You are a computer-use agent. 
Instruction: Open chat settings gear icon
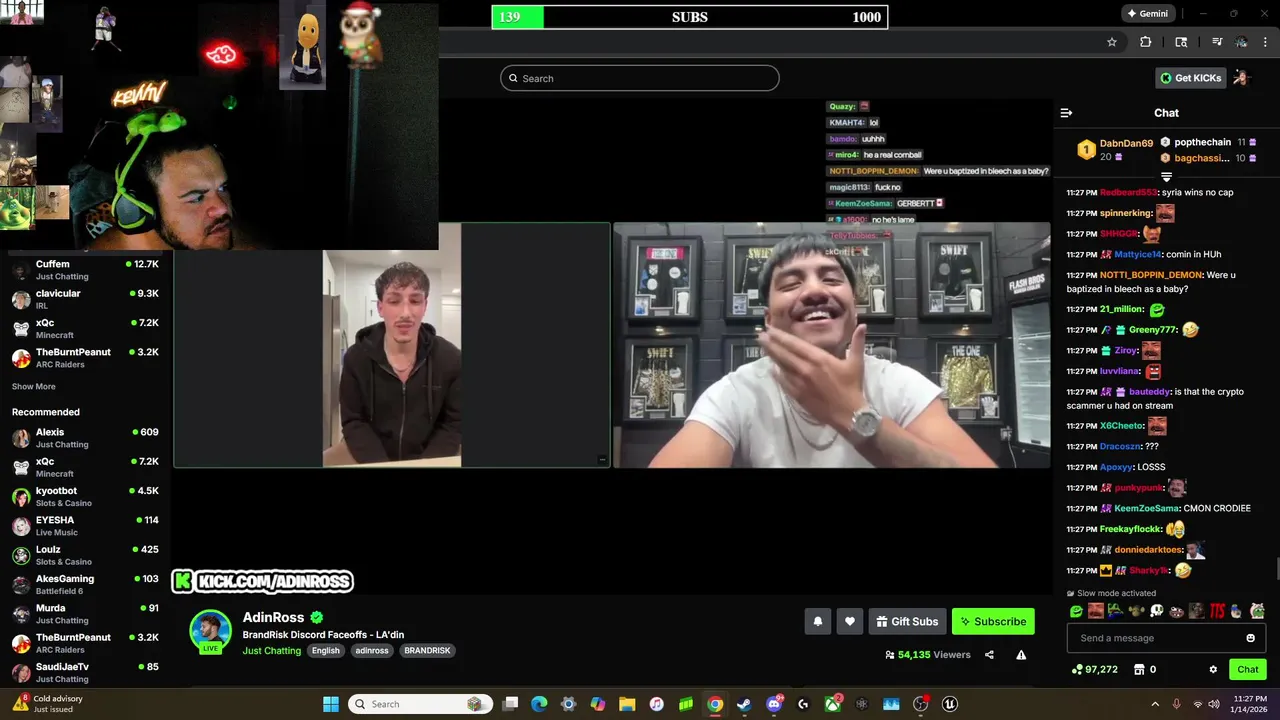pos(1213,670)
